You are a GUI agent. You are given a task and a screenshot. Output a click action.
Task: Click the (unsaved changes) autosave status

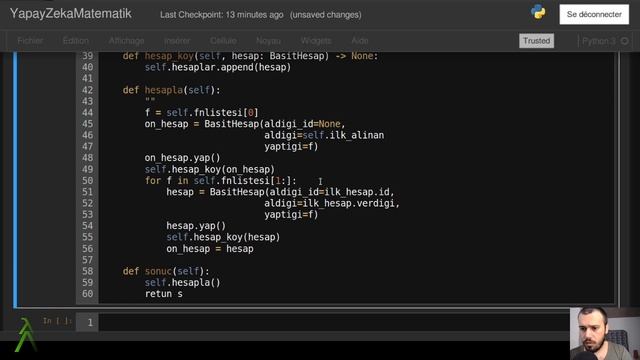coord(326,15)
